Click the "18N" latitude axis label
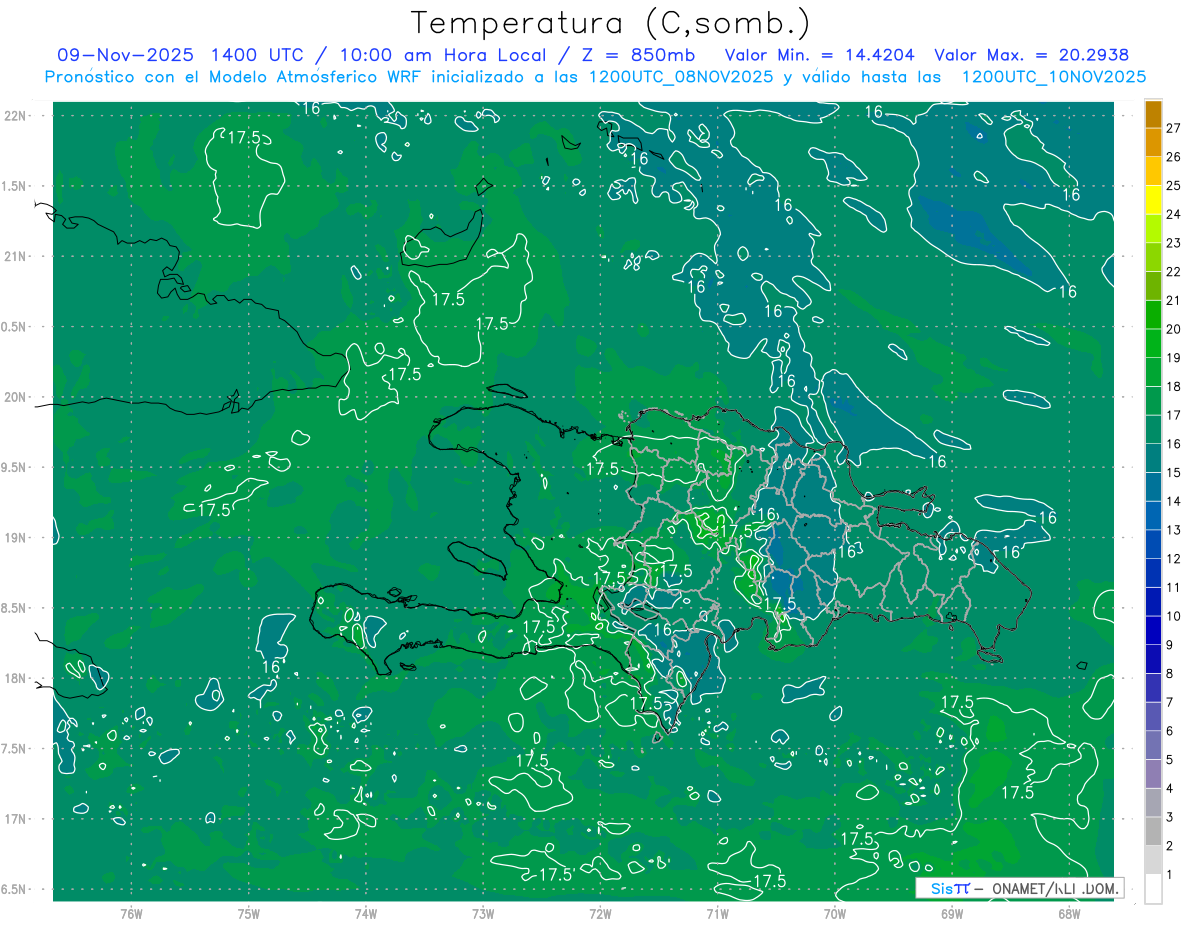The image size is (1200, 927). (15, 678)
